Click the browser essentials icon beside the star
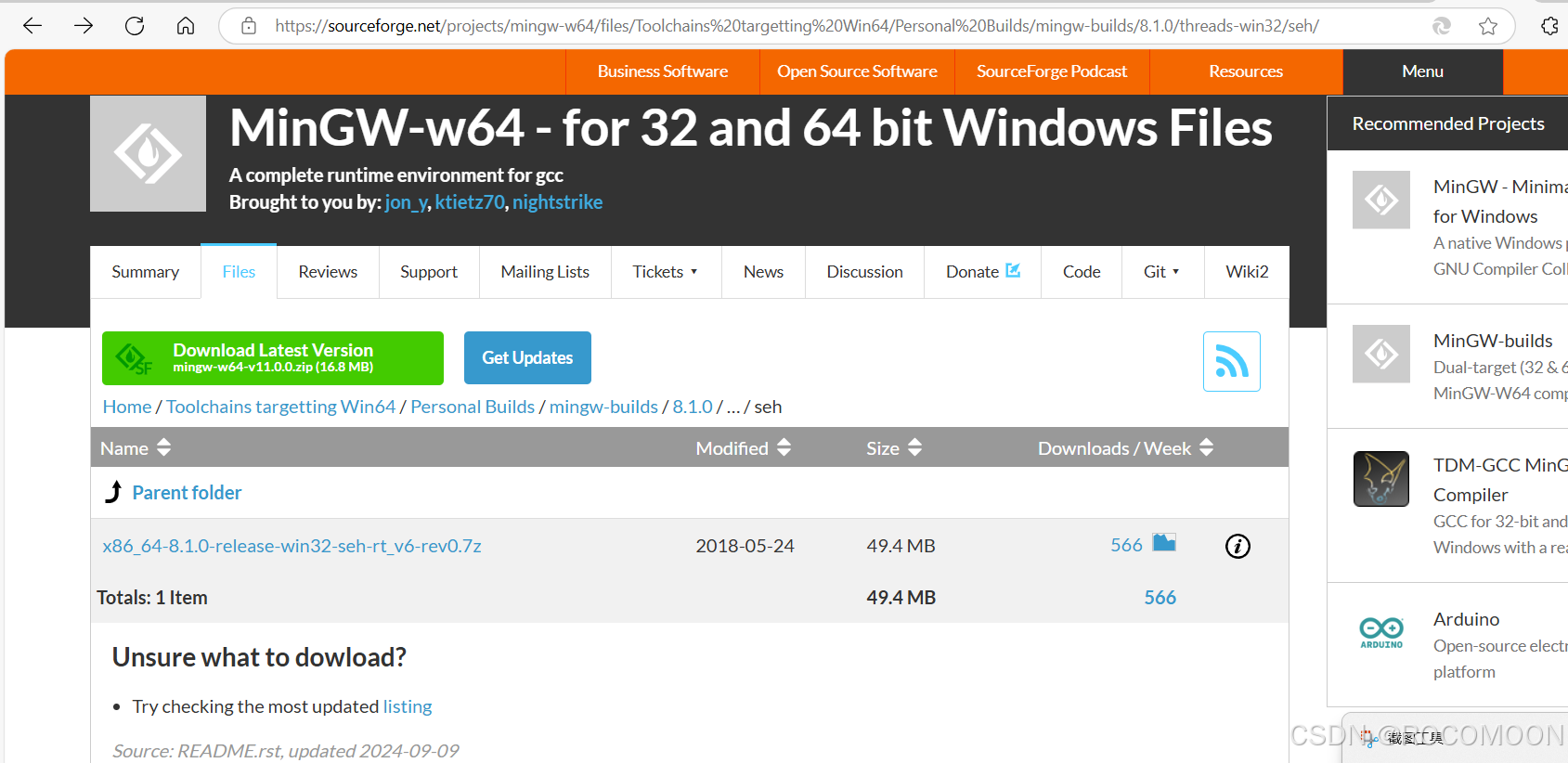The height and width of the screenshot is (763, 1568). 1442,26
